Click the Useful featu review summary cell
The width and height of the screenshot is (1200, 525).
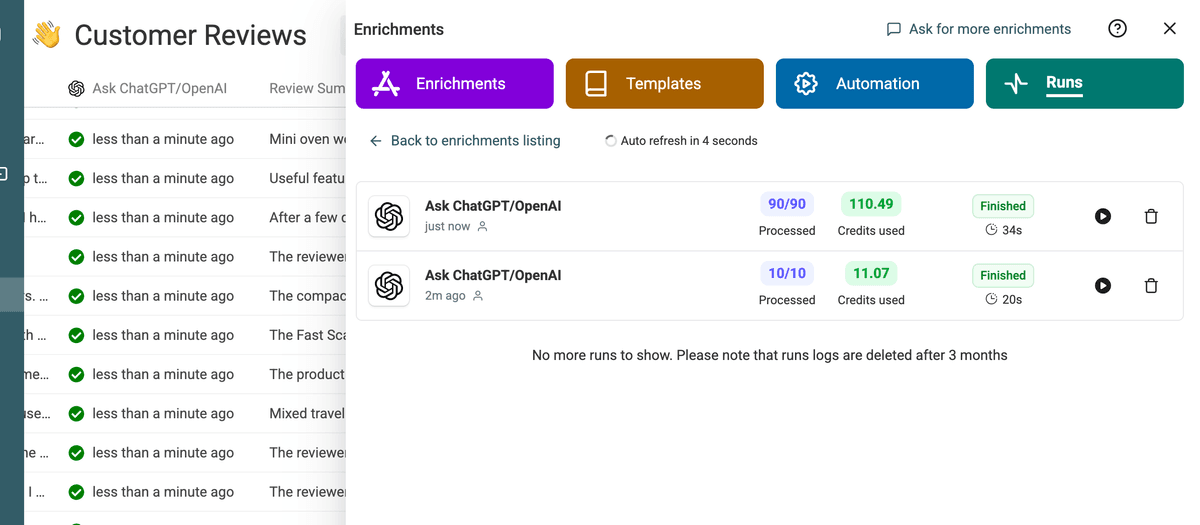point(307,178)
